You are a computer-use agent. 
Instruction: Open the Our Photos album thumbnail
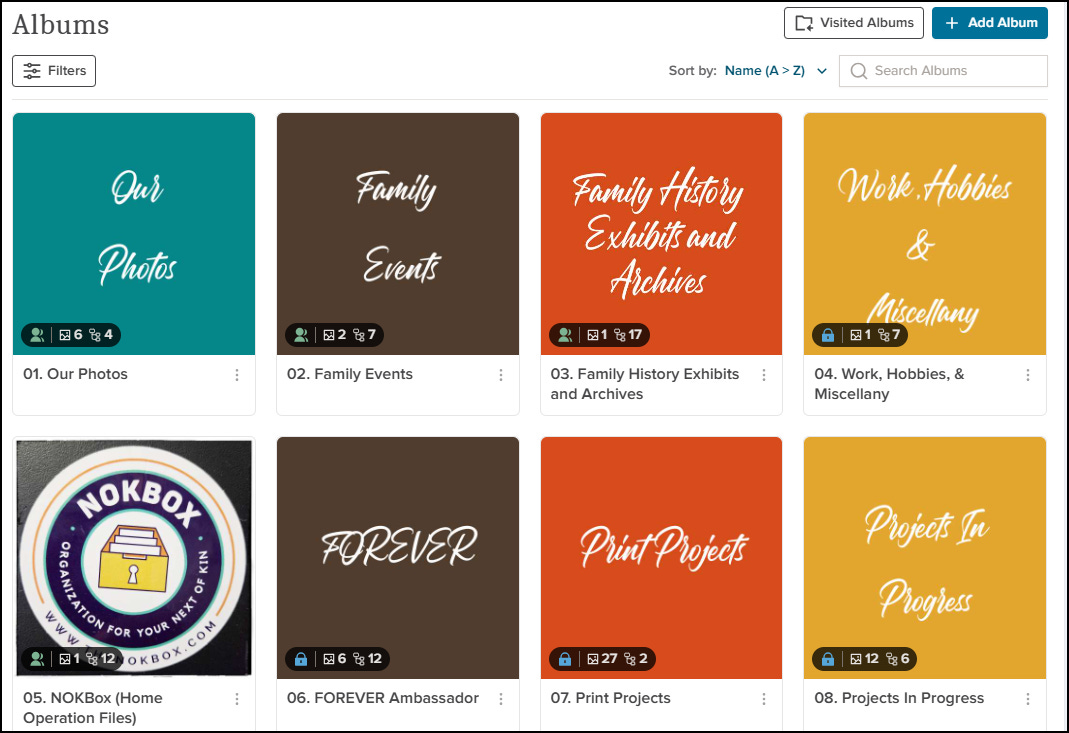coord(134,234)
